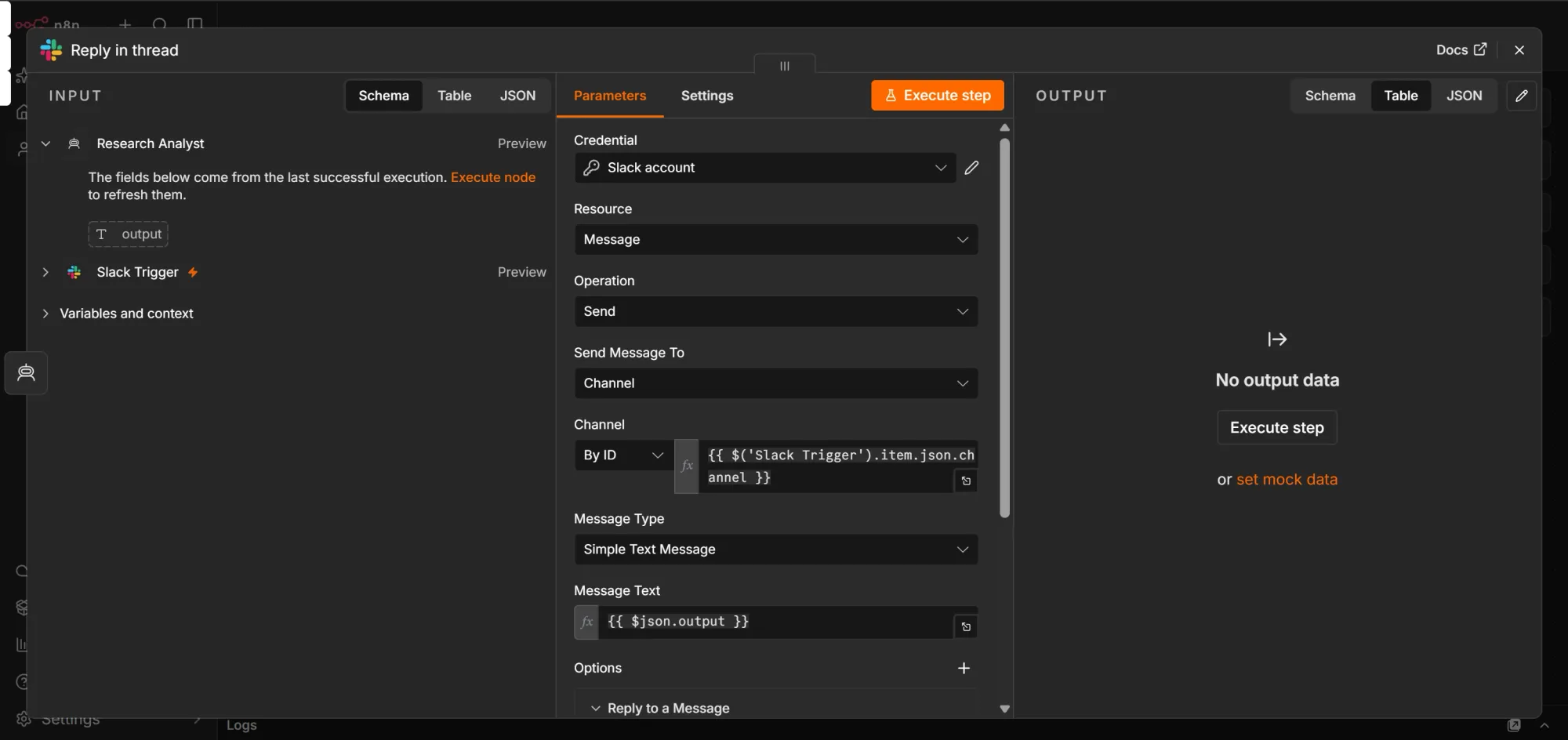Click the set mock data link
Screen dimensions: 1568x740
[1287, 480]
